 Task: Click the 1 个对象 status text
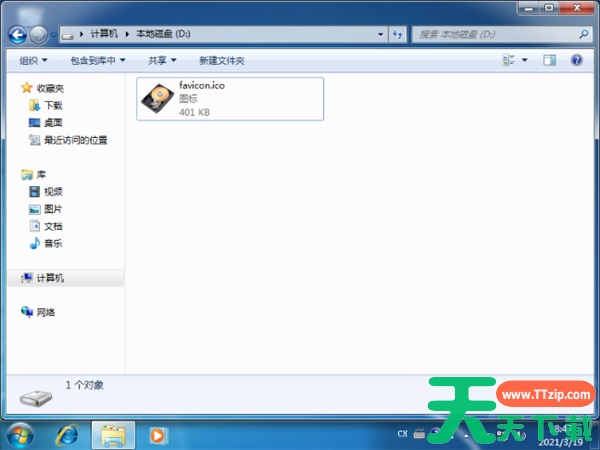tap(85, 385)
